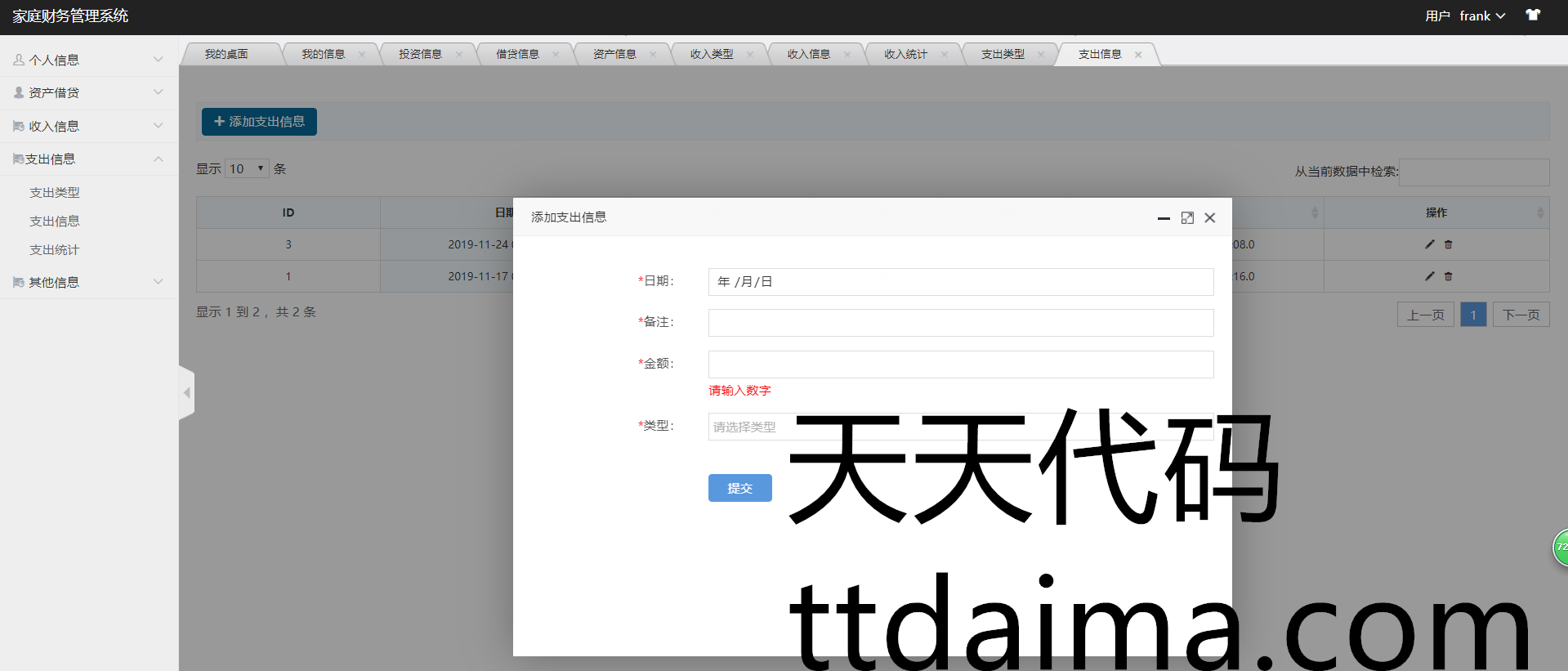
Task: Maximize the 添加支出信息 dialog
Action: point(1187,218)
